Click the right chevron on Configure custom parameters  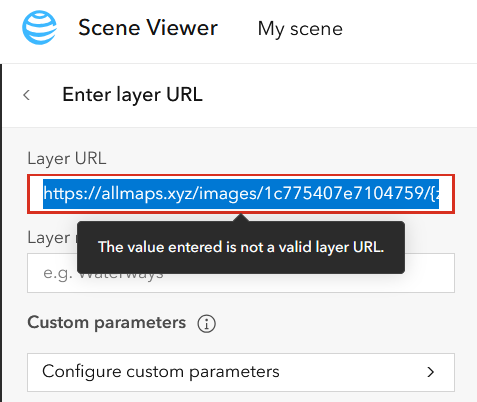(431, 372)
